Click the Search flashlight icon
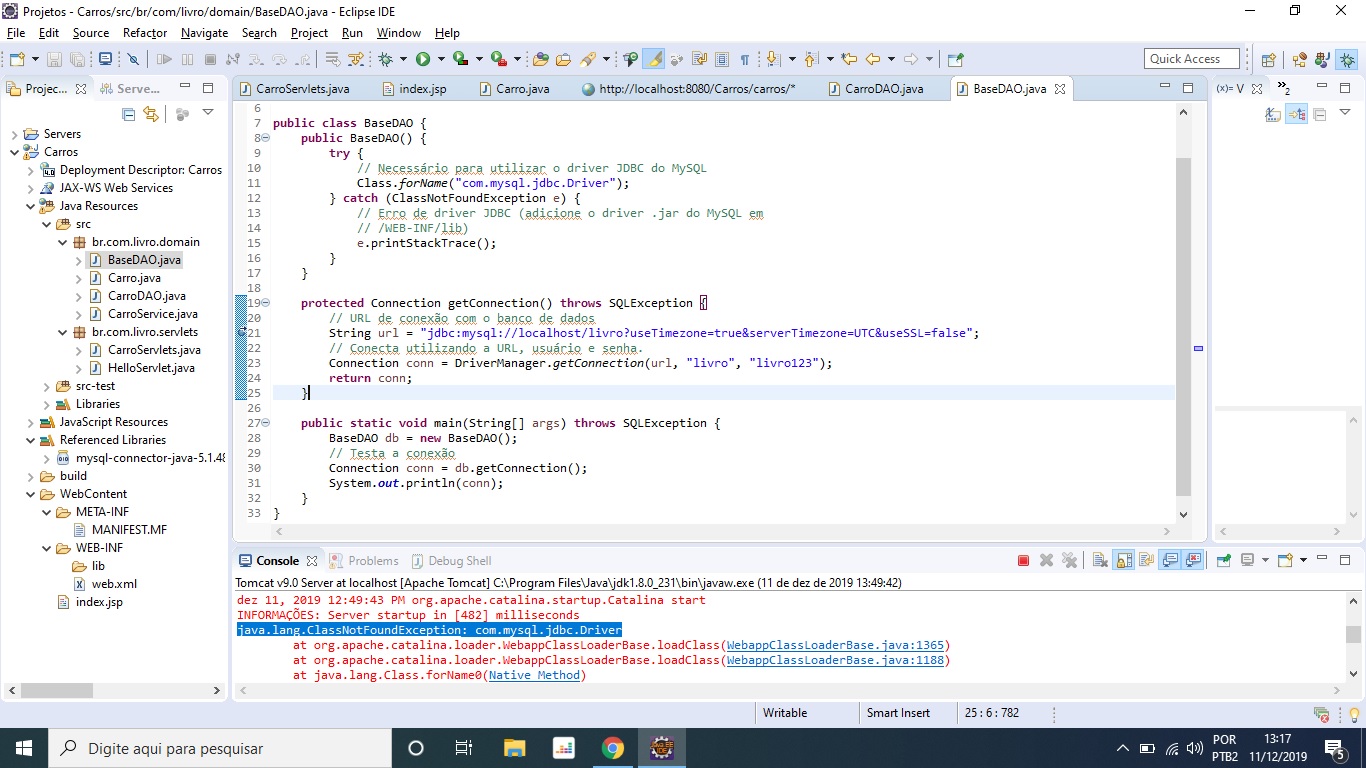 pos(589,59)
